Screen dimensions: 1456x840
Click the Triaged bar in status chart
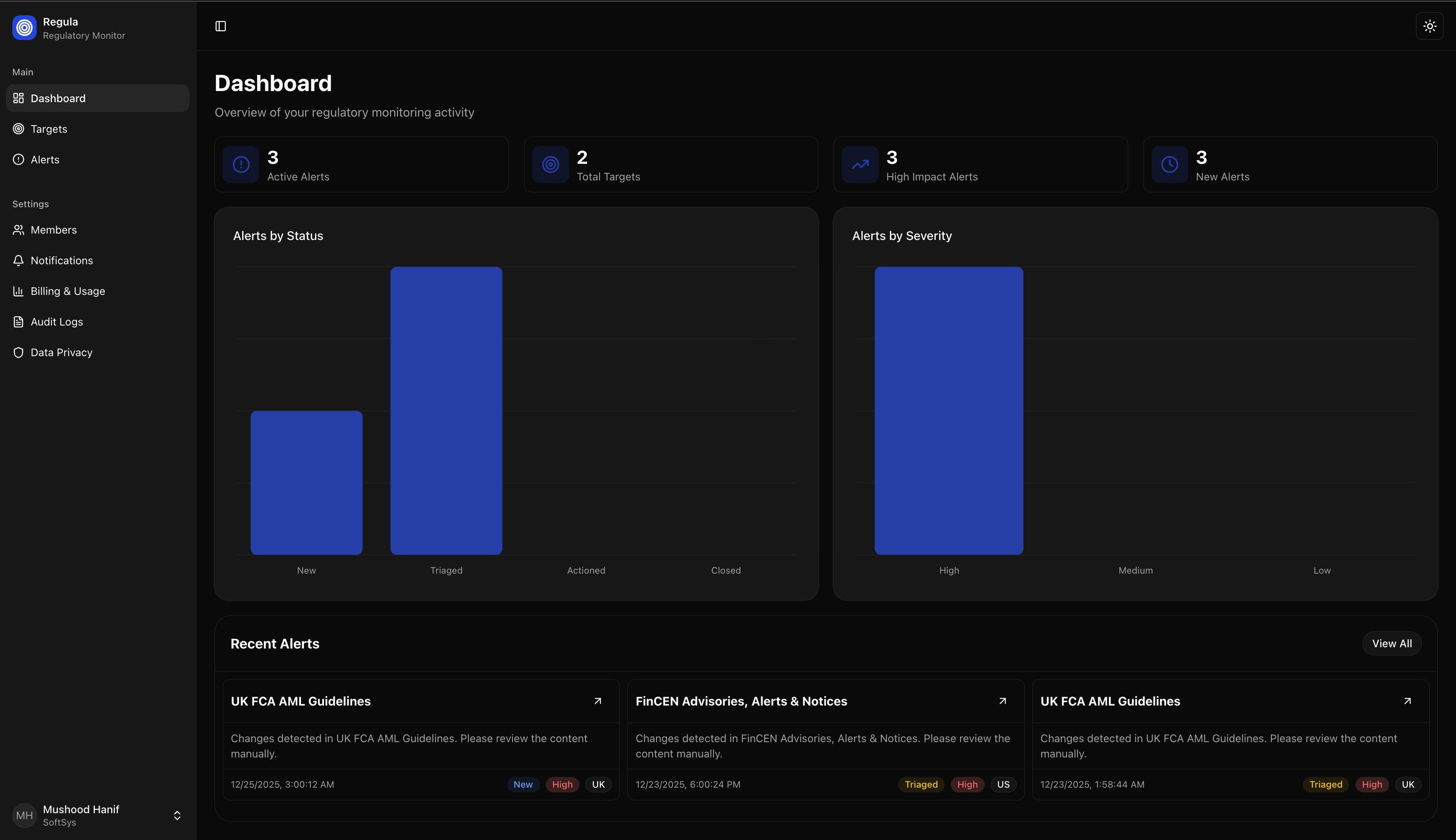(446, 410)
